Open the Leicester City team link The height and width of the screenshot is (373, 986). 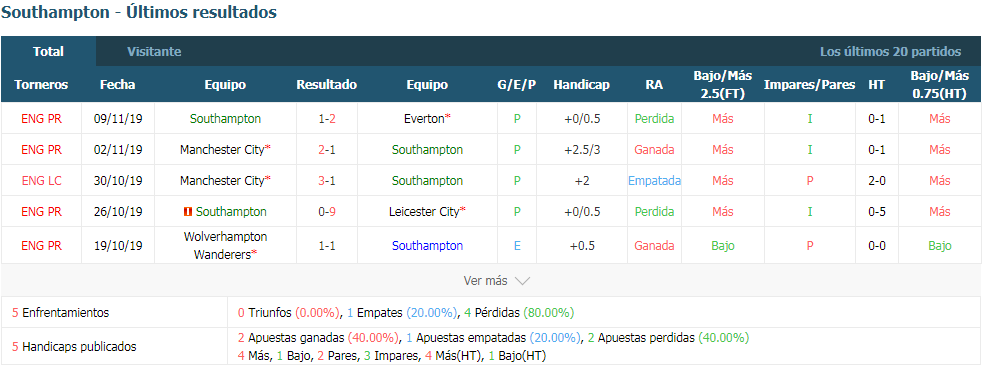click(424, 212)
